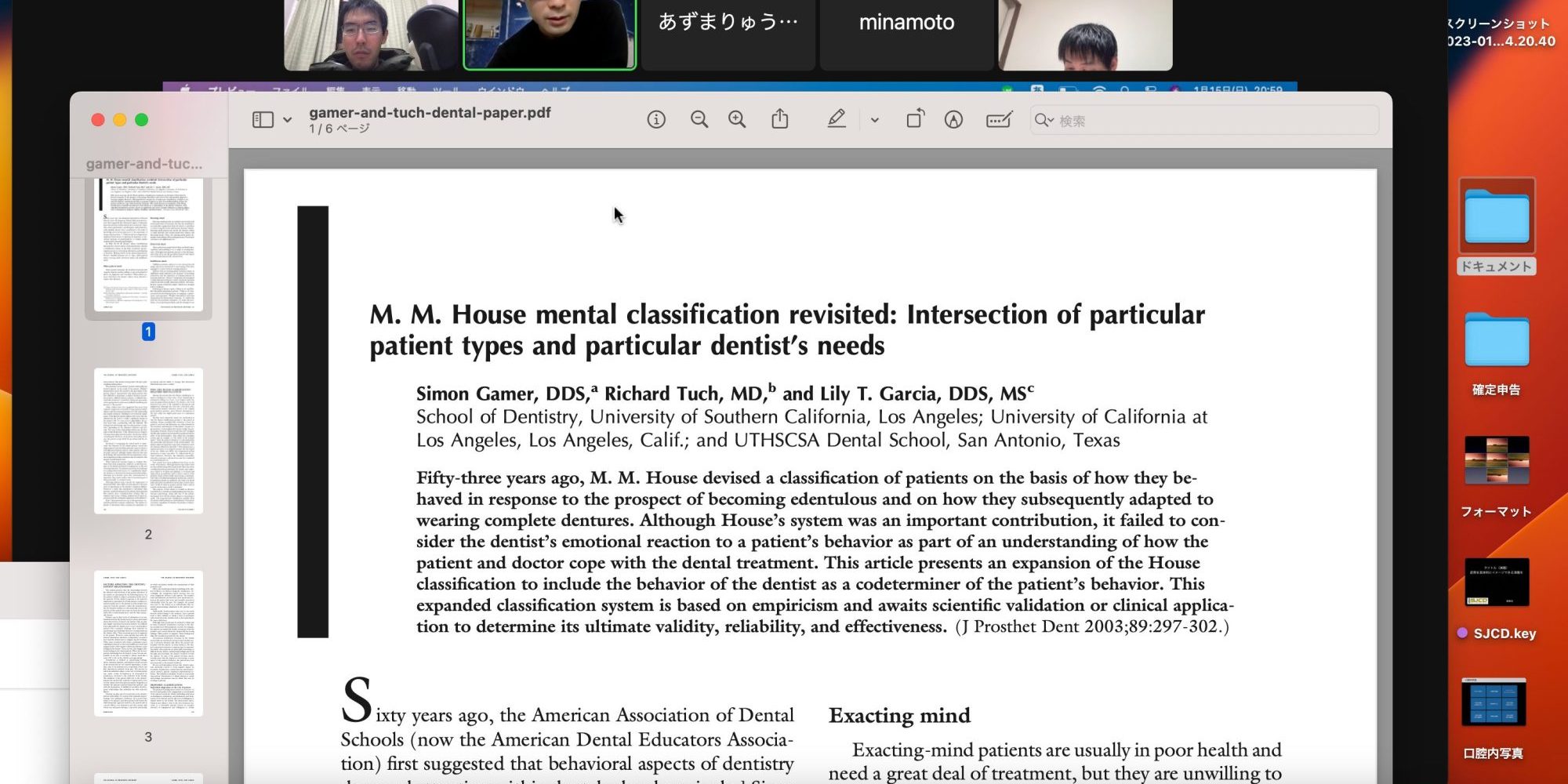Expand the search options magnifier menu
The width and height of the screenshot is (1568, 784).
click(x=1044, y=121)
